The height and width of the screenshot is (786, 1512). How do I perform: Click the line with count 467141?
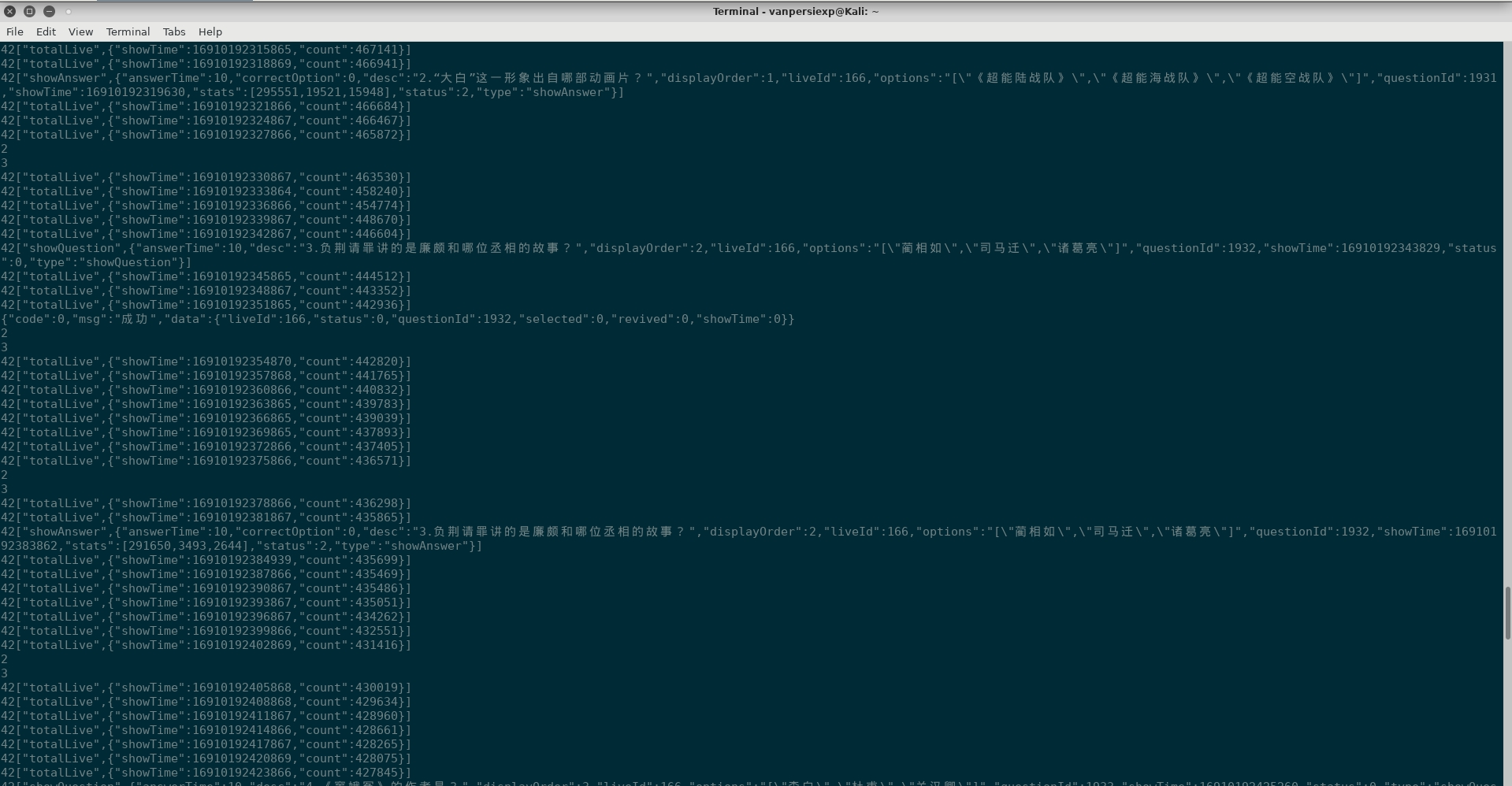[206, 50]
